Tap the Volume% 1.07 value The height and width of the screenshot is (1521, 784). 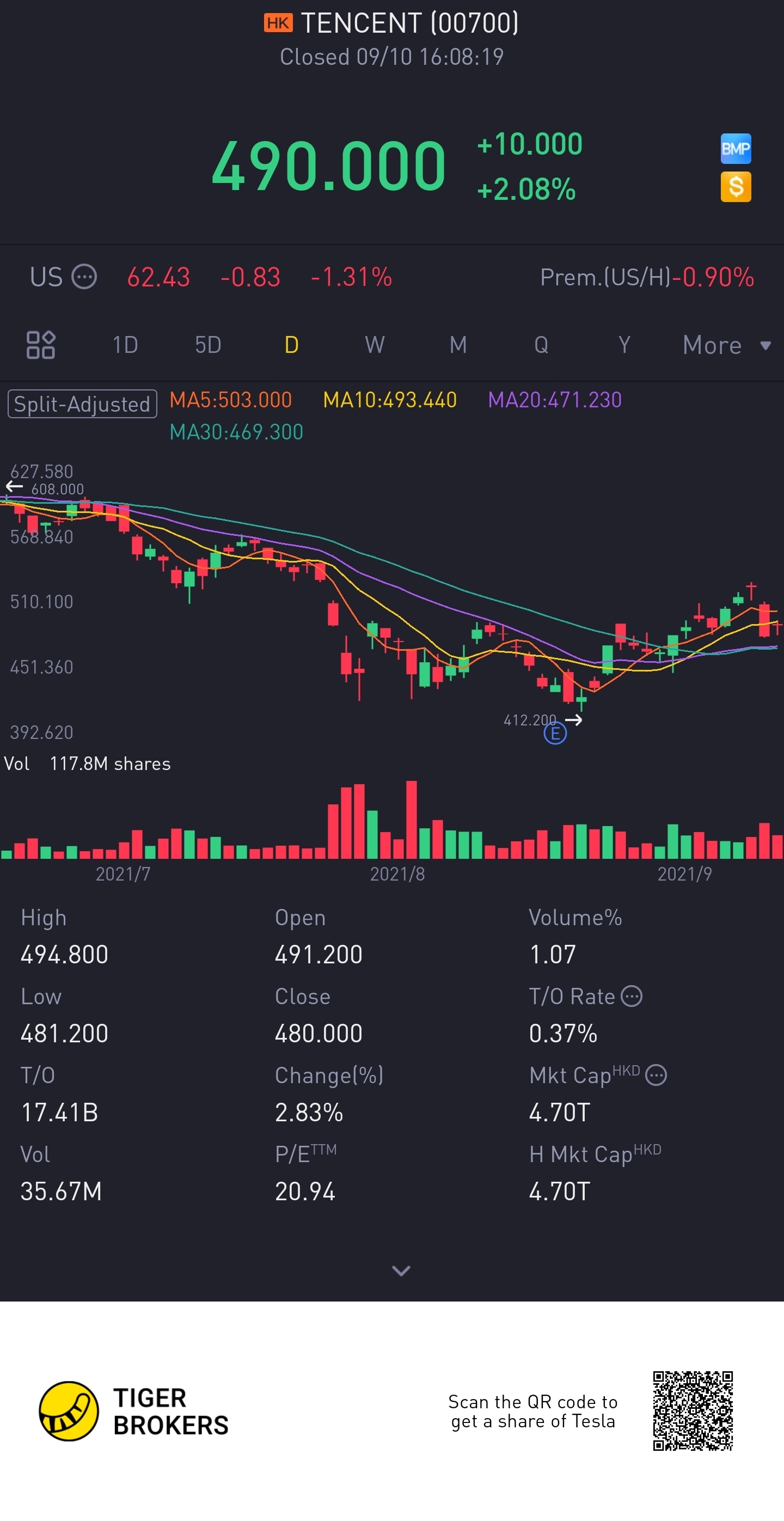553,954
